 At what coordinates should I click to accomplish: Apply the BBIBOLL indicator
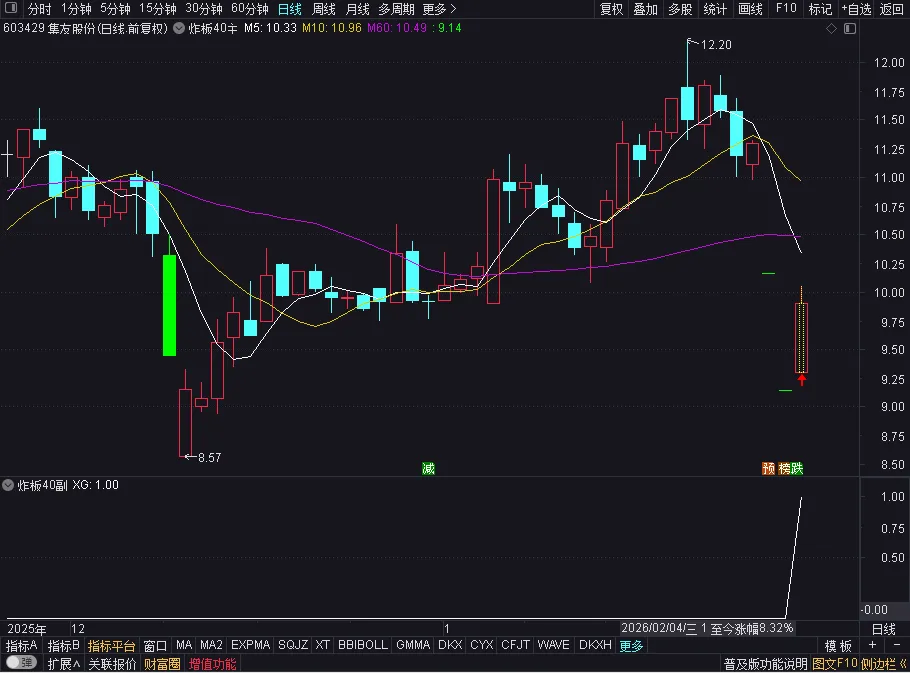click(363, 646)
